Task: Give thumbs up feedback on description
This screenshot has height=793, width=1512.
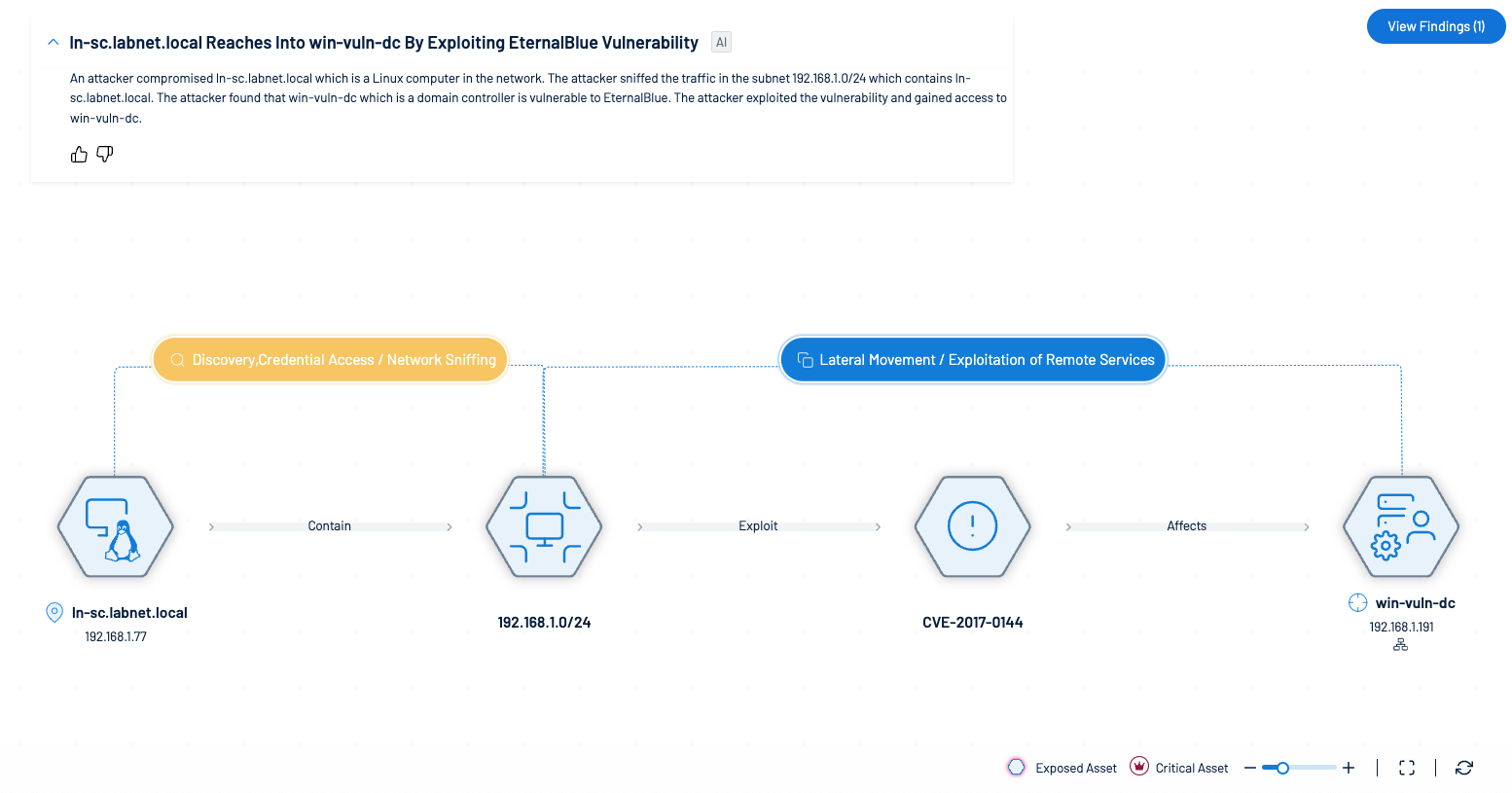Action: (80, 154)
